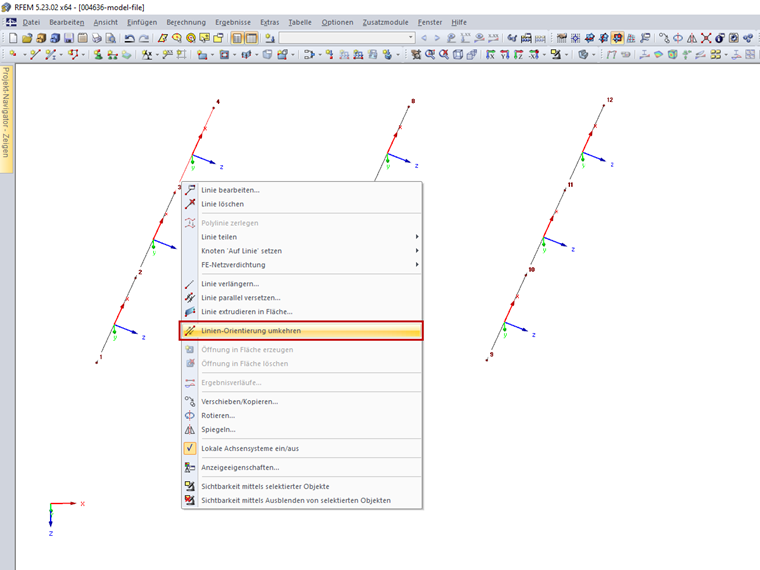Expand the 'FE-Netzverdichtung' submenu arrow

click(416, 265)
